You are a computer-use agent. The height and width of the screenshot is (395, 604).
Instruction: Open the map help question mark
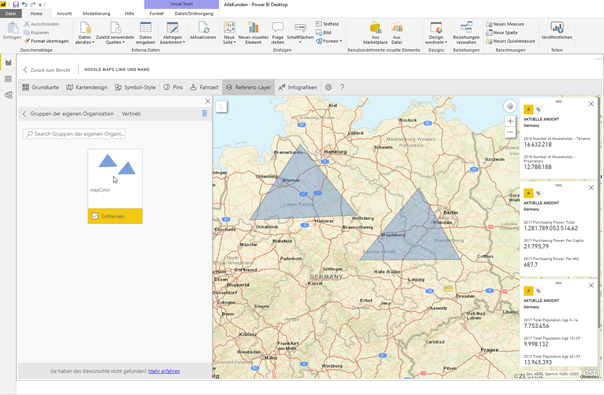tap(342, 87)
